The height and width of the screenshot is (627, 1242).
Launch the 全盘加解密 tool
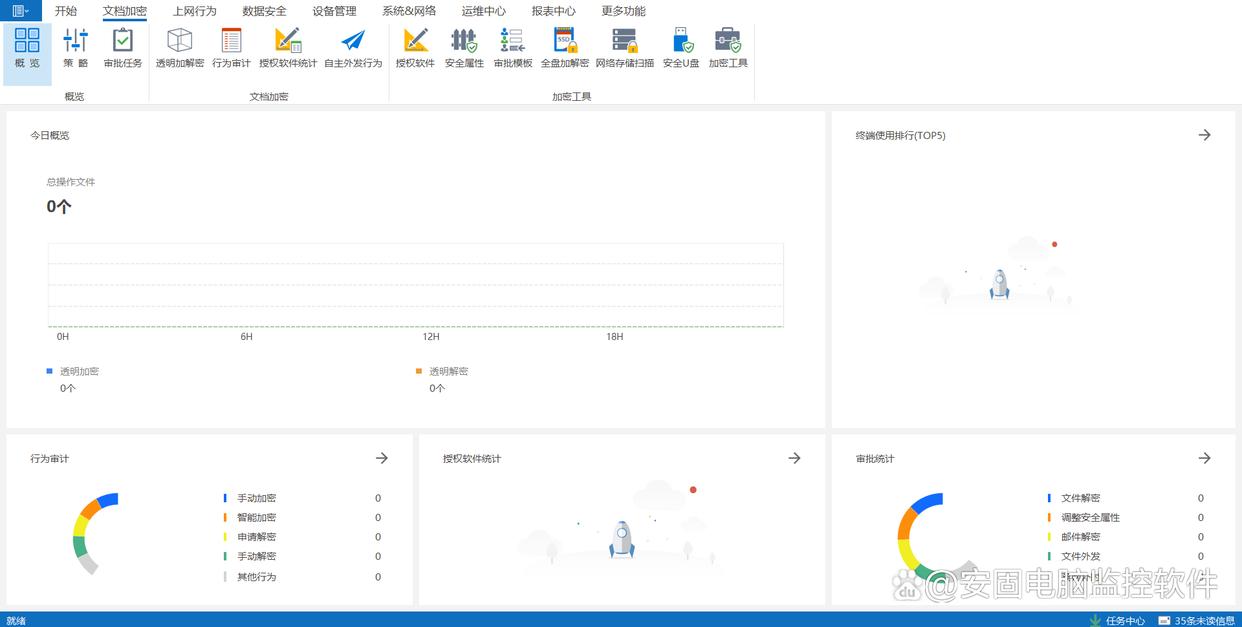pos(565,47)
